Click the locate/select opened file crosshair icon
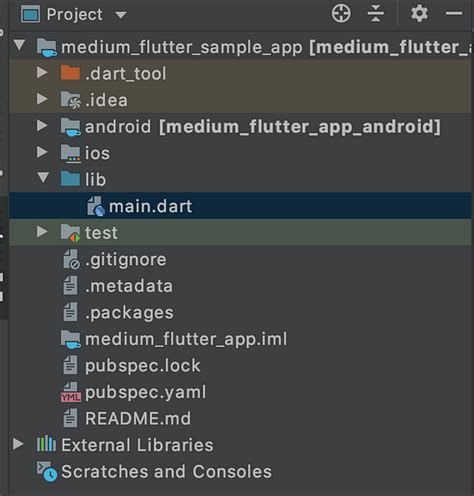Image resolution: width=474 pixels, height=496 pixels. click(341, 14)
